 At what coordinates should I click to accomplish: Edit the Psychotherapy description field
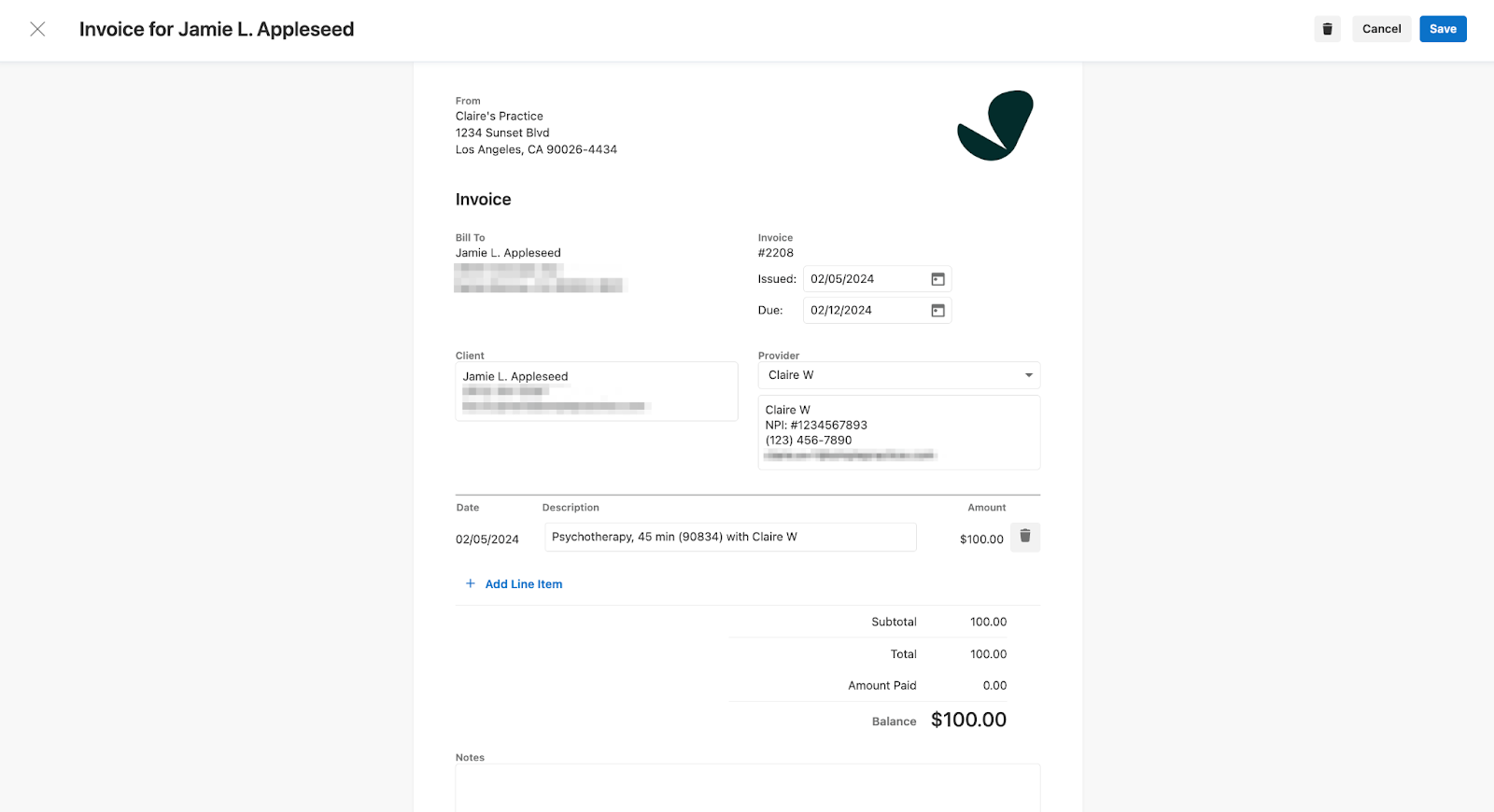[729, 537]
